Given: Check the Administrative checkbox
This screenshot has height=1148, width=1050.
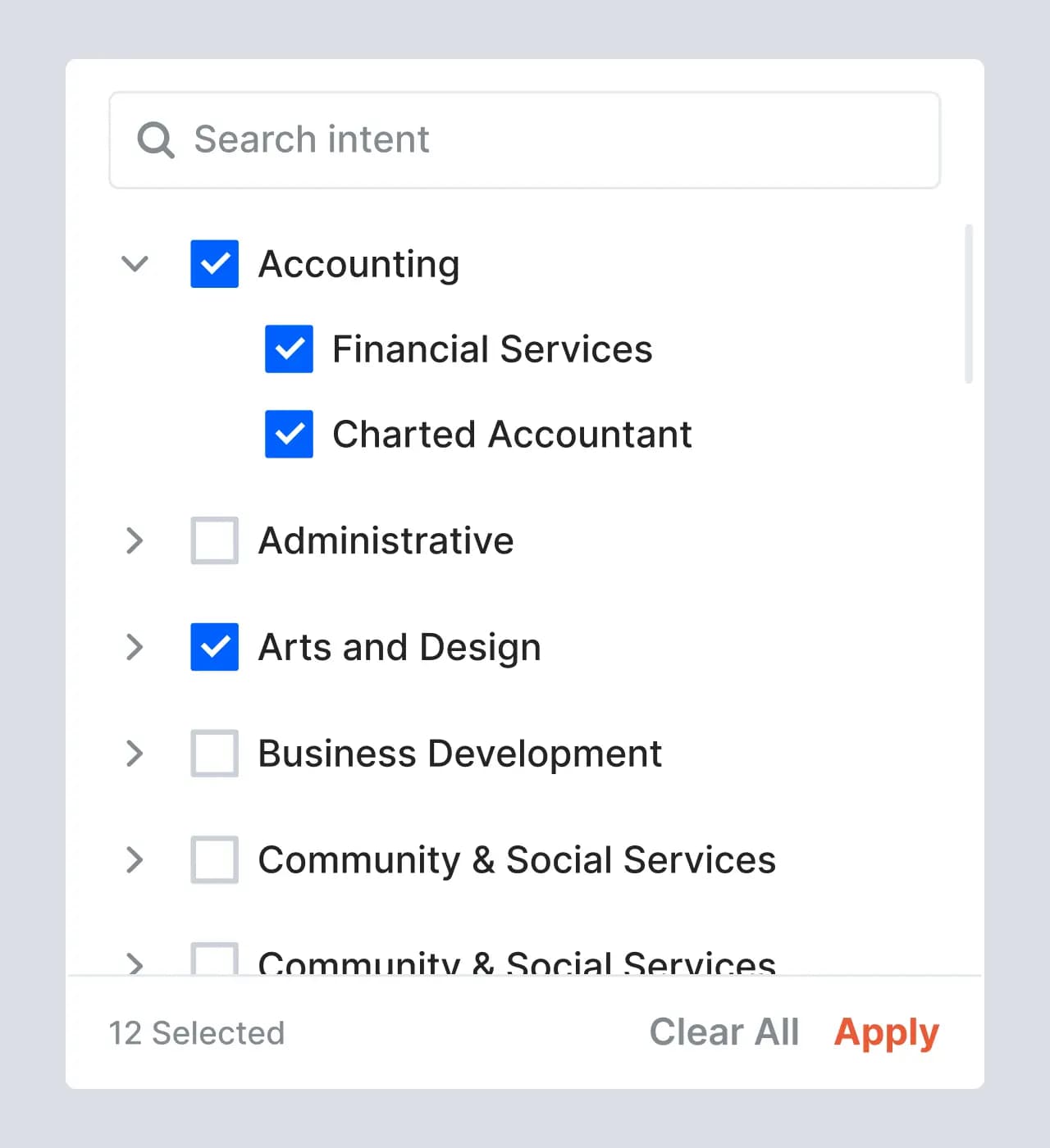Looking at the screenshot, I should [215, 540].
